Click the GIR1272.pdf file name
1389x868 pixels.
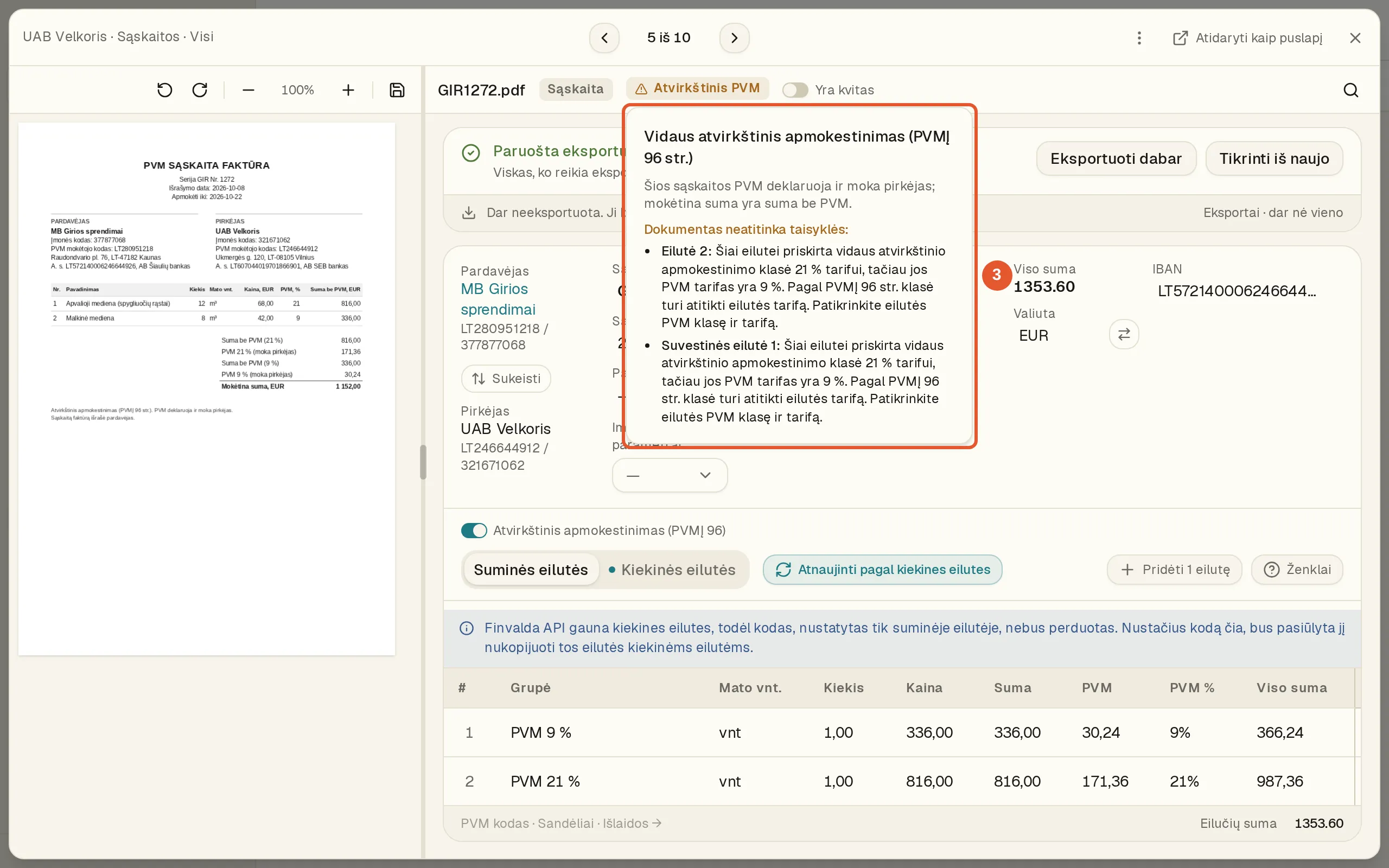(x=481, y=90)
